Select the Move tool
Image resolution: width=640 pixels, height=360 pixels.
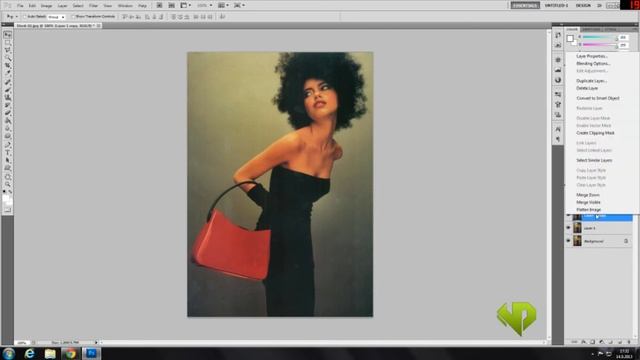(7, 35)
